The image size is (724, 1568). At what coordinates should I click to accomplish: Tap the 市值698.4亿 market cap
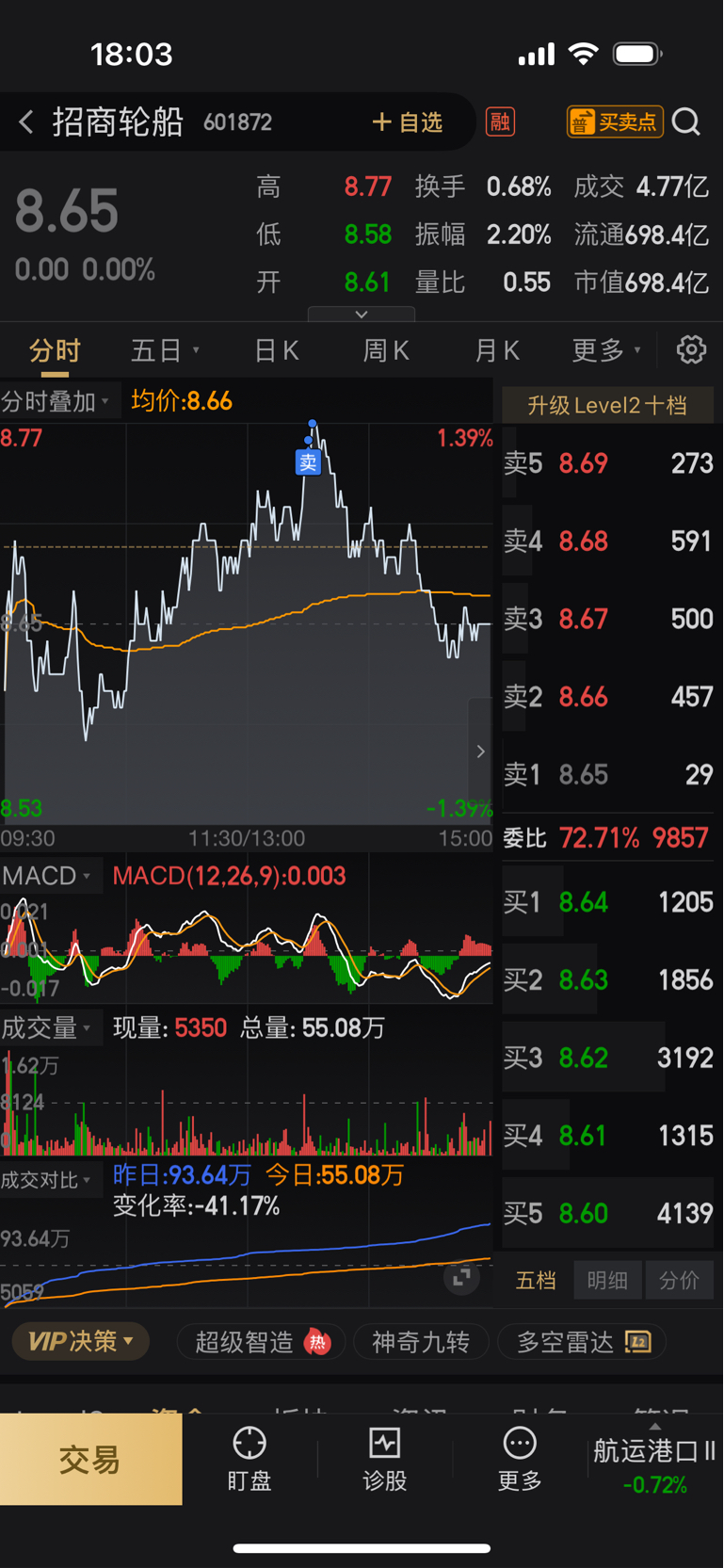tap(641, 283)
